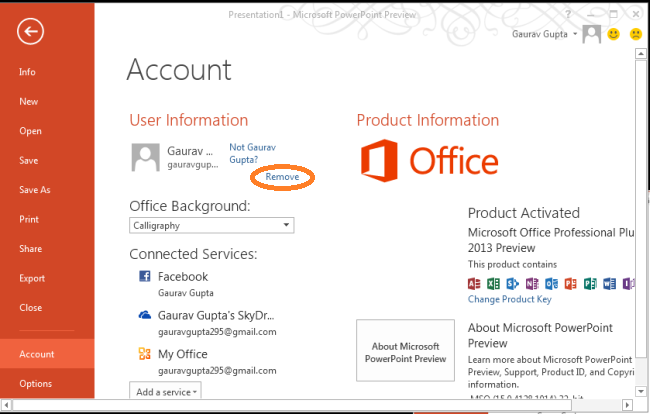
Task: Click the help question mark icon
Action: tap(568, 15)
